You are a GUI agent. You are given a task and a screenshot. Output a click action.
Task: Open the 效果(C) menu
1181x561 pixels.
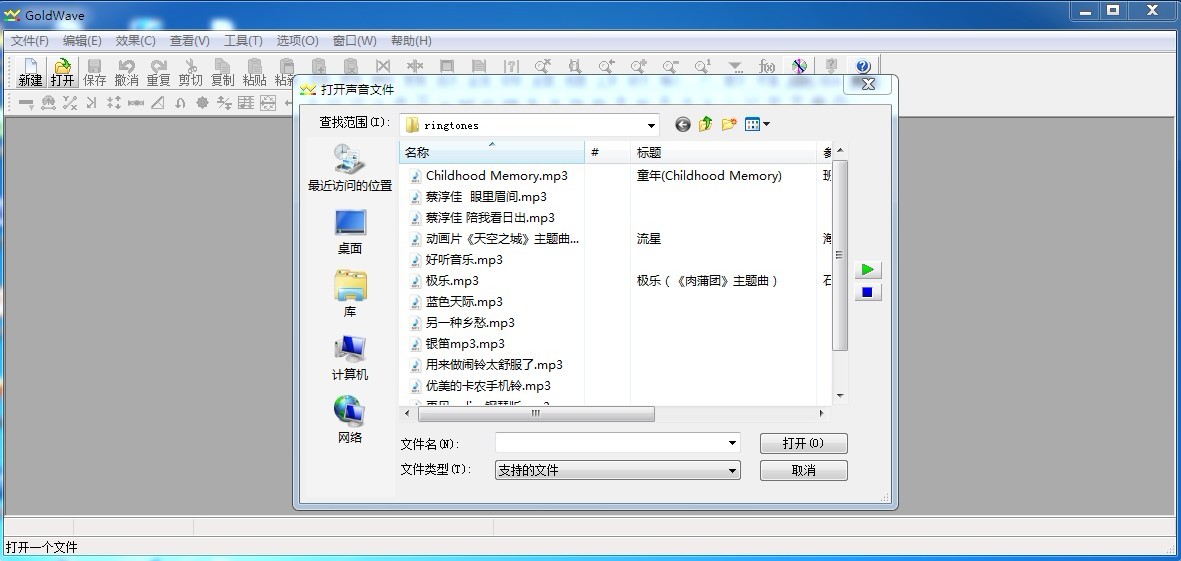coord(136,41)
